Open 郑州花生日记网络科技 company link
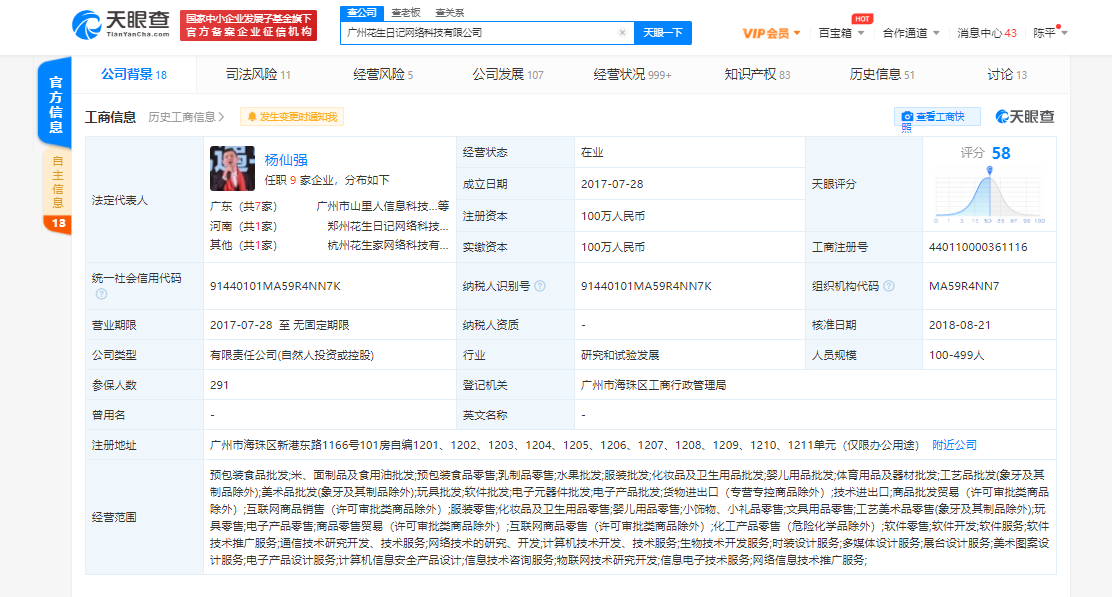Screen dimensions: 1112x597 coord(387,226)
